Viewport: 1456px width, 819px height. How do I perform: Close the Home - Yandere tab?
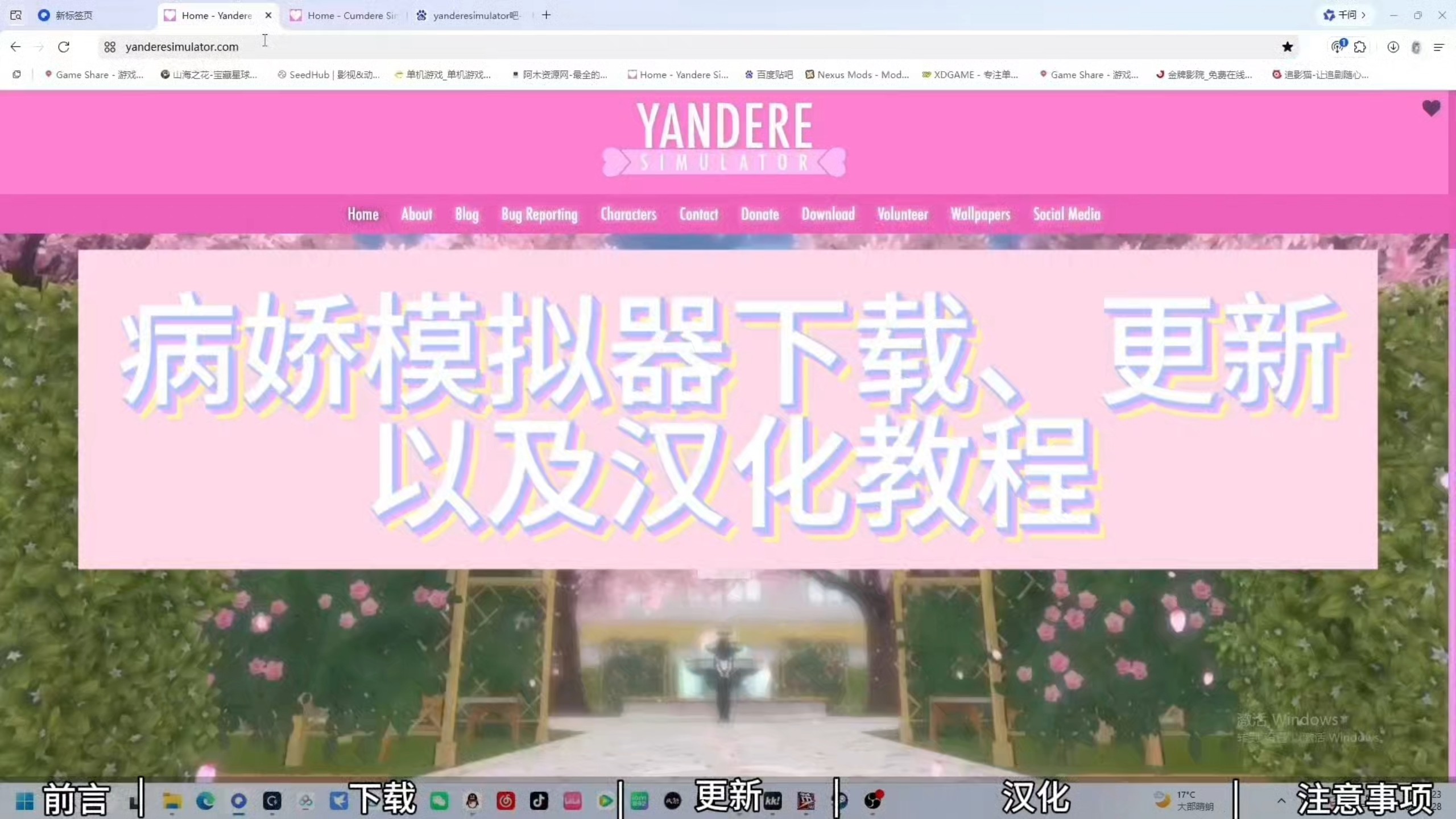[268, 15]
